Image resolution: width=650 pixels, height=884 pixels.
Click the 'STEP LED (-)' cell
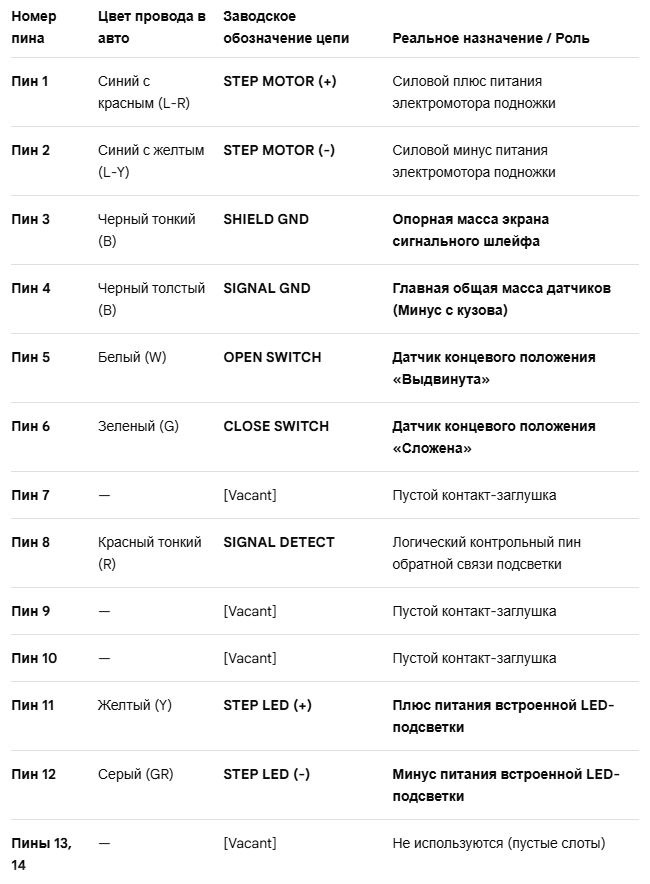coord(267,774)
